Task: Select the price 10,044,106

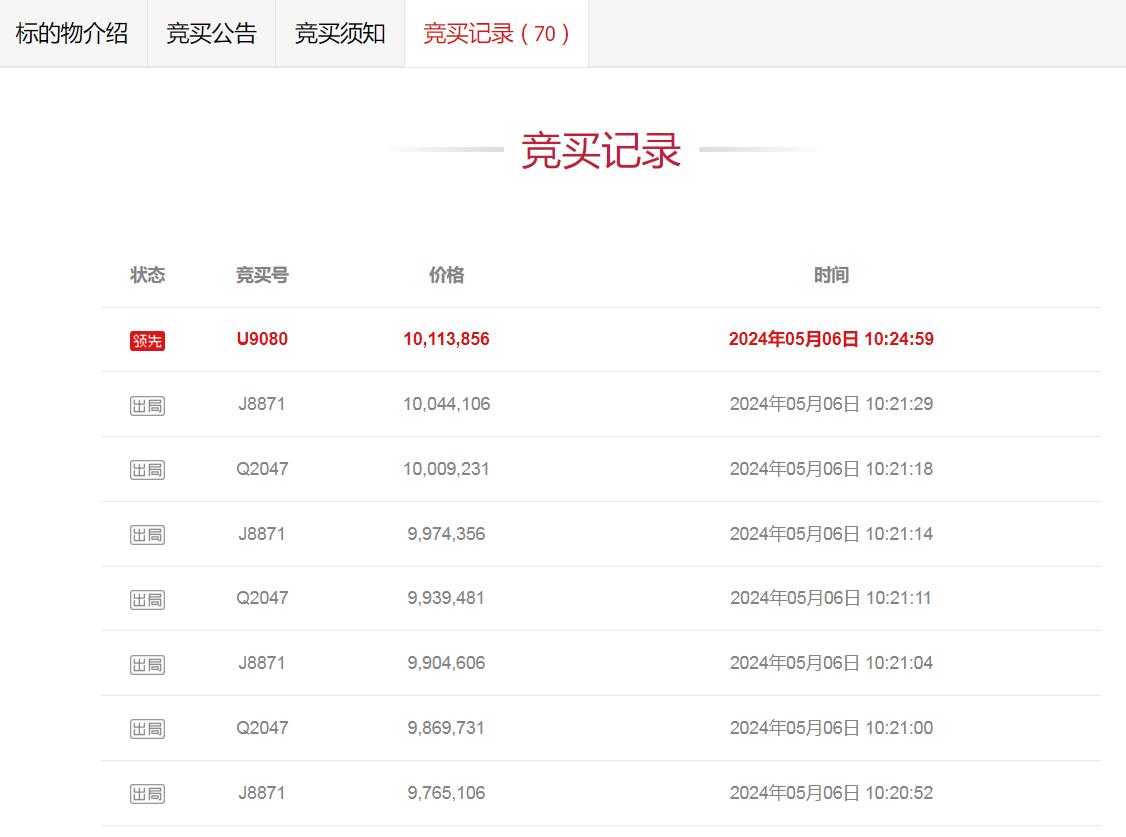Action: coord(447,404)
